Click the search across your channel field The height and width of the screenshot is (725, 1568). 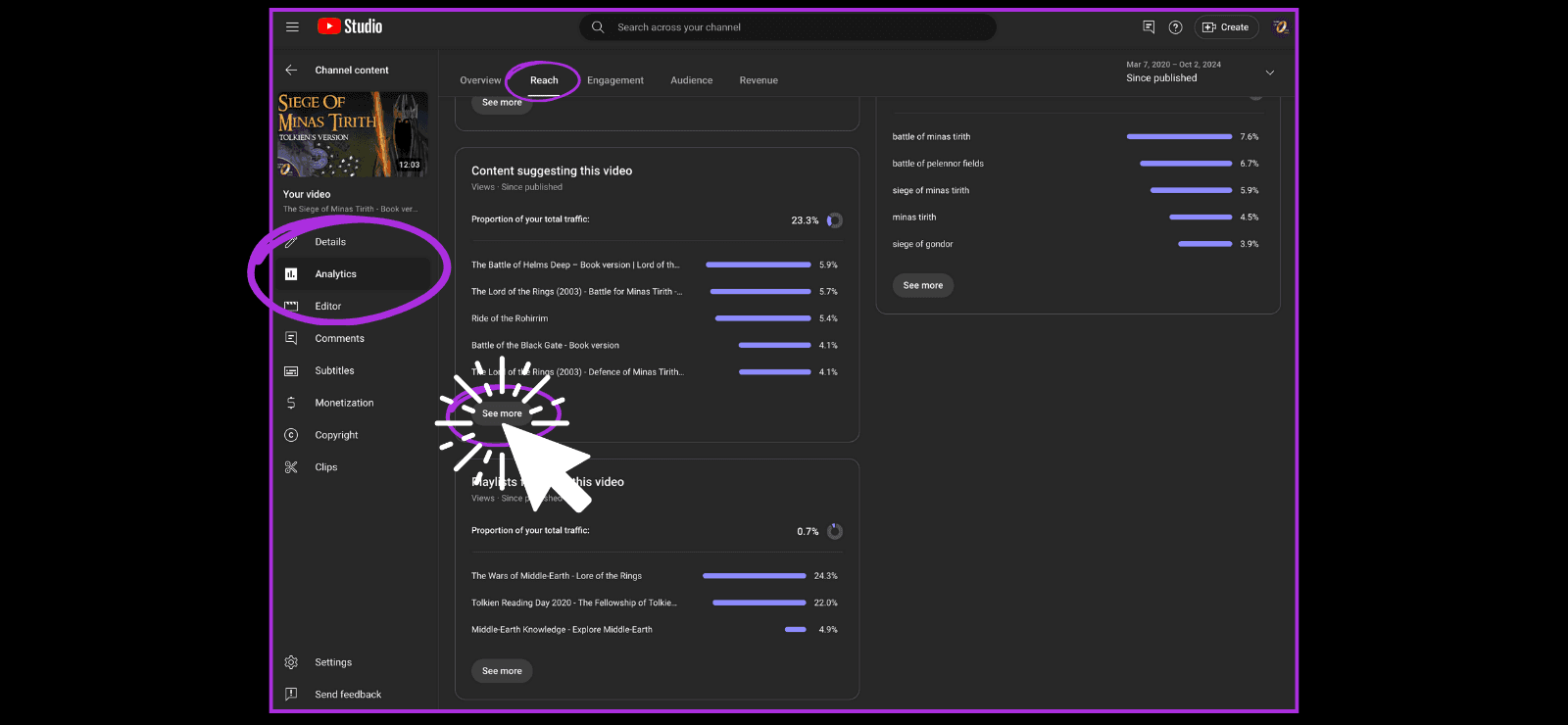point(788,27)
